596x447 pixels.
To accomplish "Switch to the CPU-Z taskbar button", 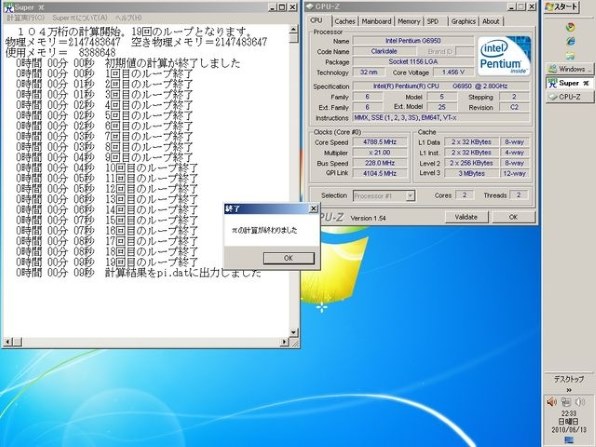I will [570, 97].
